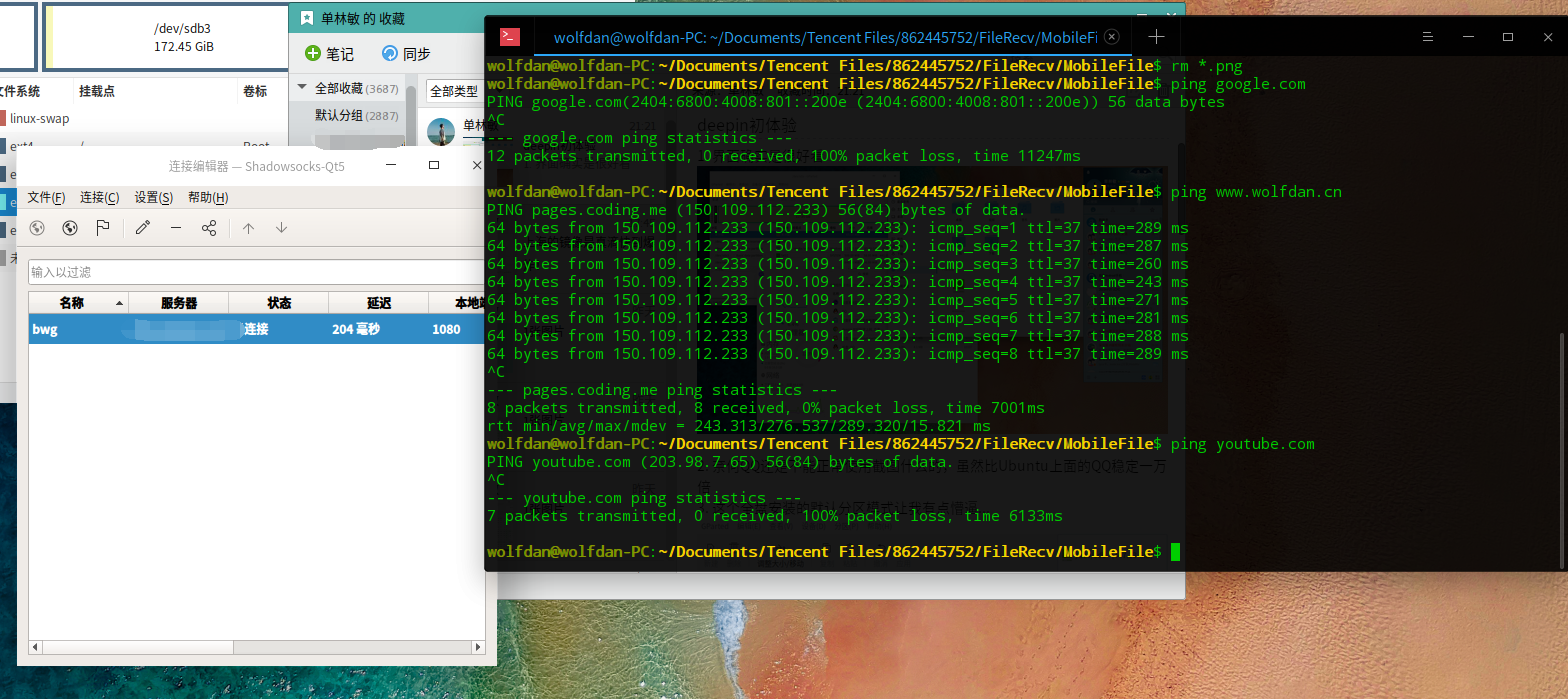Click the Shadowsocks-Qt5 window title text
Screen dimensions: 1568x699
tap(257, 166)
